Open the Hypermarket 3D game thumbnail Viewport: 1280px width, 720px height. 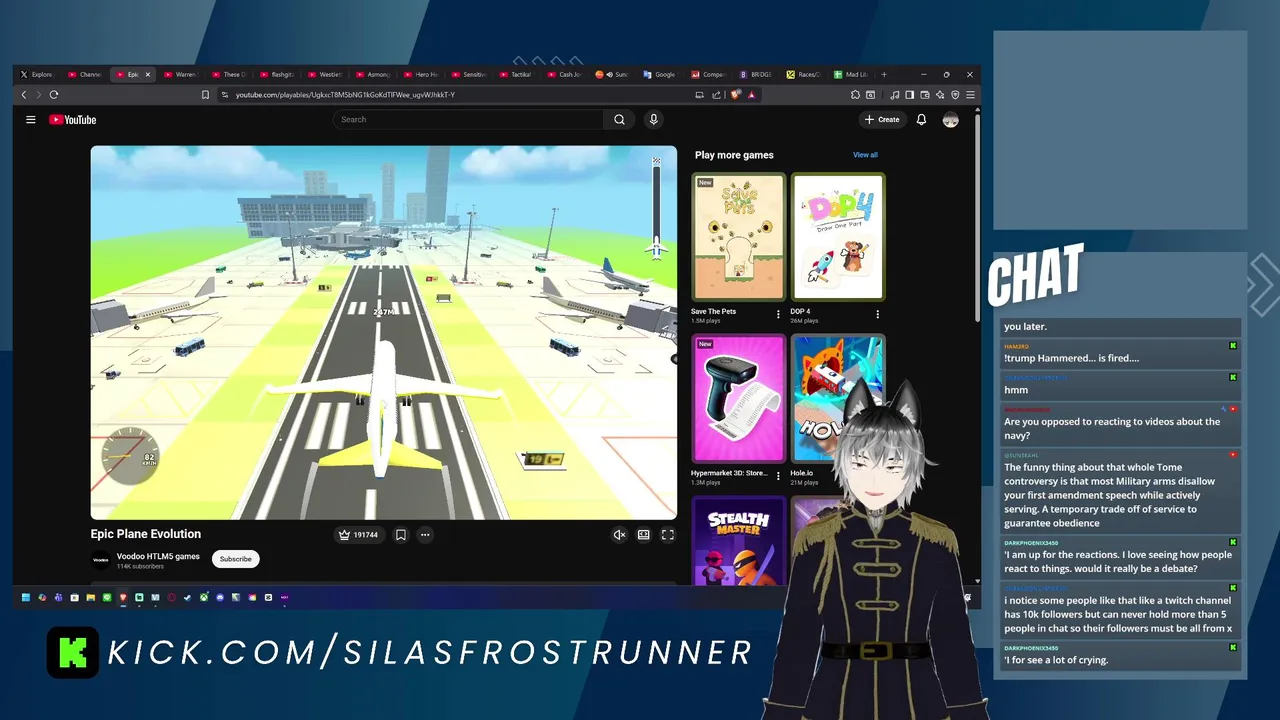(x=738, y=399)
